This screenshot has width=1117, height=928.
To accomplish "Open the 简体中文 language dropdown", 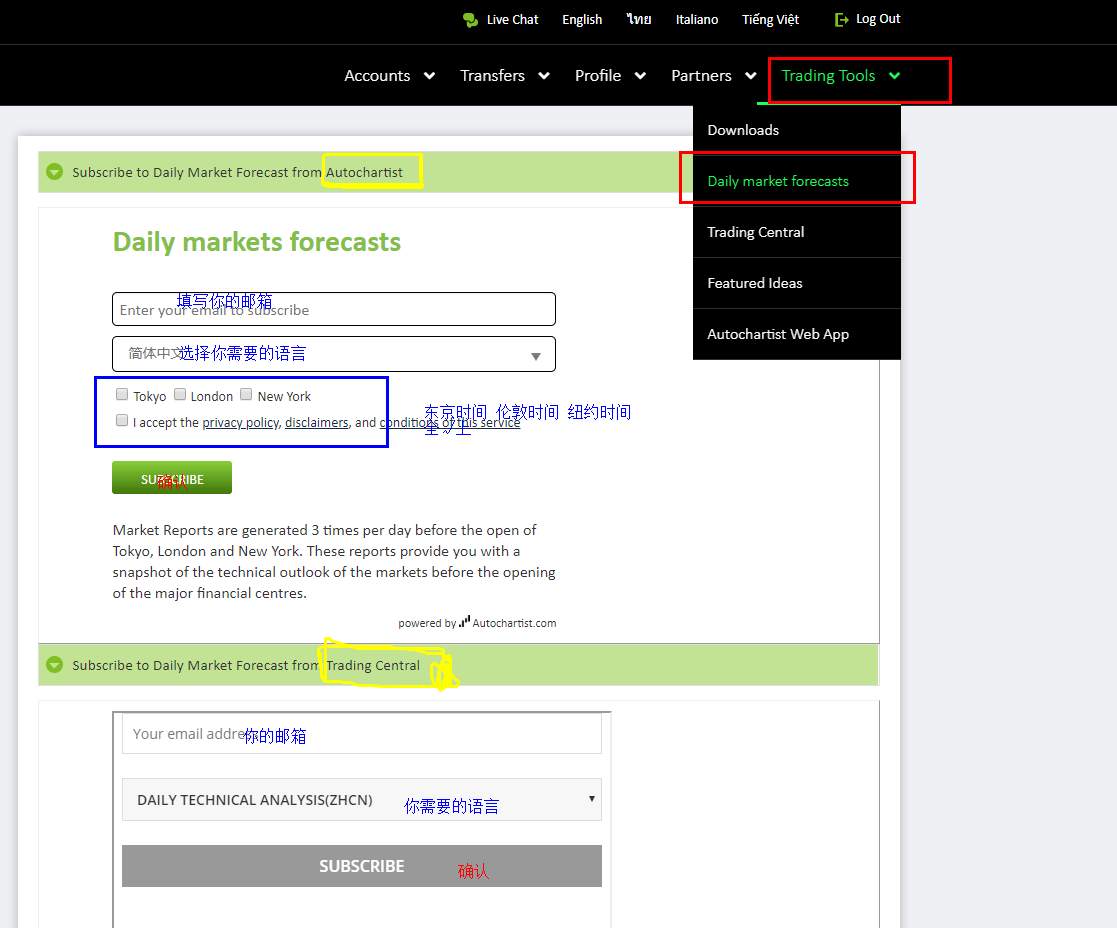I will 334,354.
